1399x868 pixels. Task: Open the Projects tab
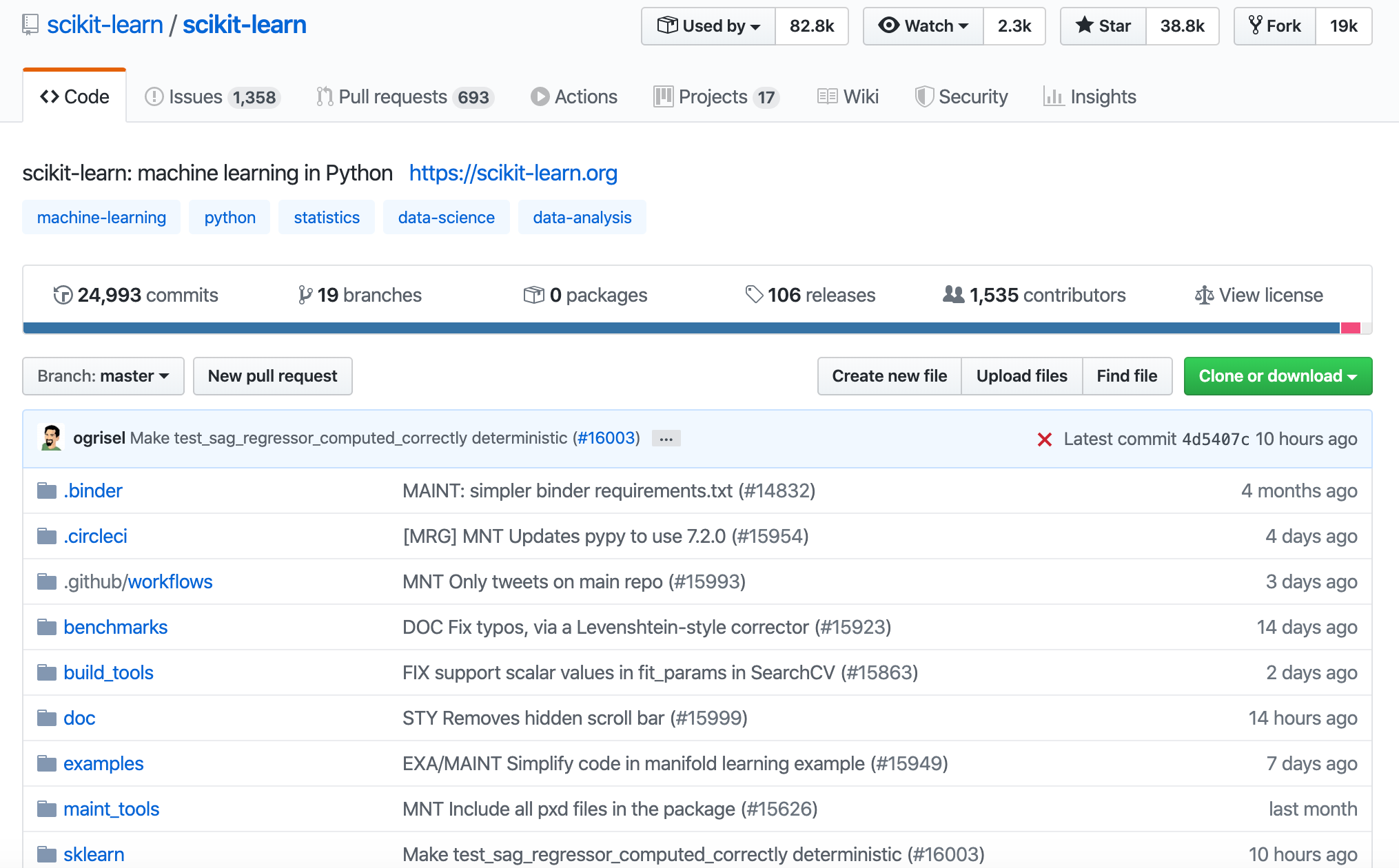click(717, 96)
